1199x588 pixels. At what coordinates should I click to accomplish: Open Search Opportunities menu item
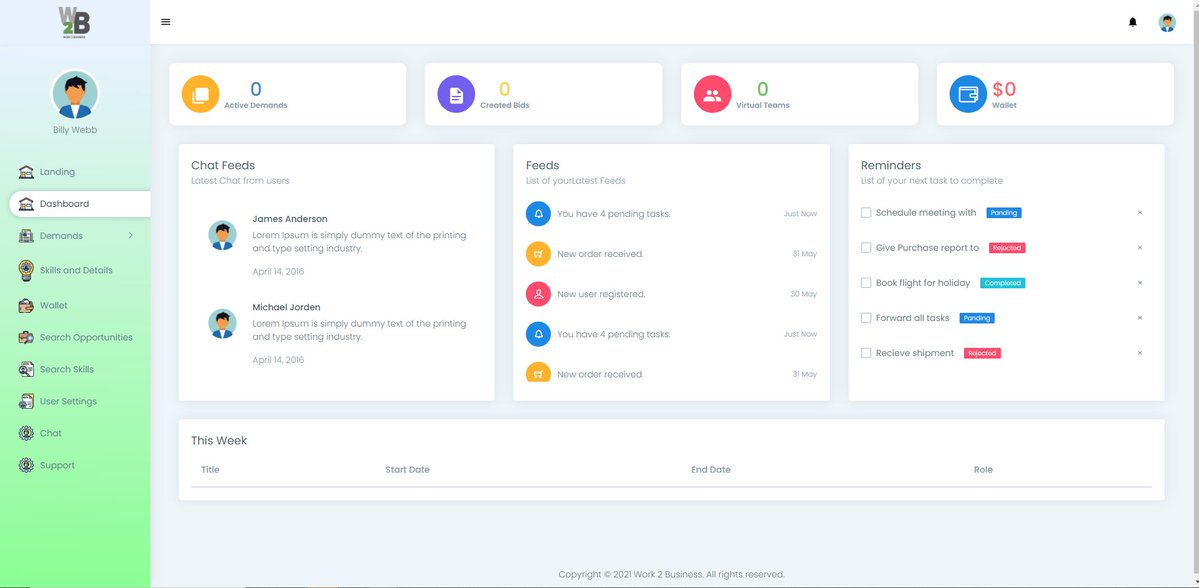point(86,337)
